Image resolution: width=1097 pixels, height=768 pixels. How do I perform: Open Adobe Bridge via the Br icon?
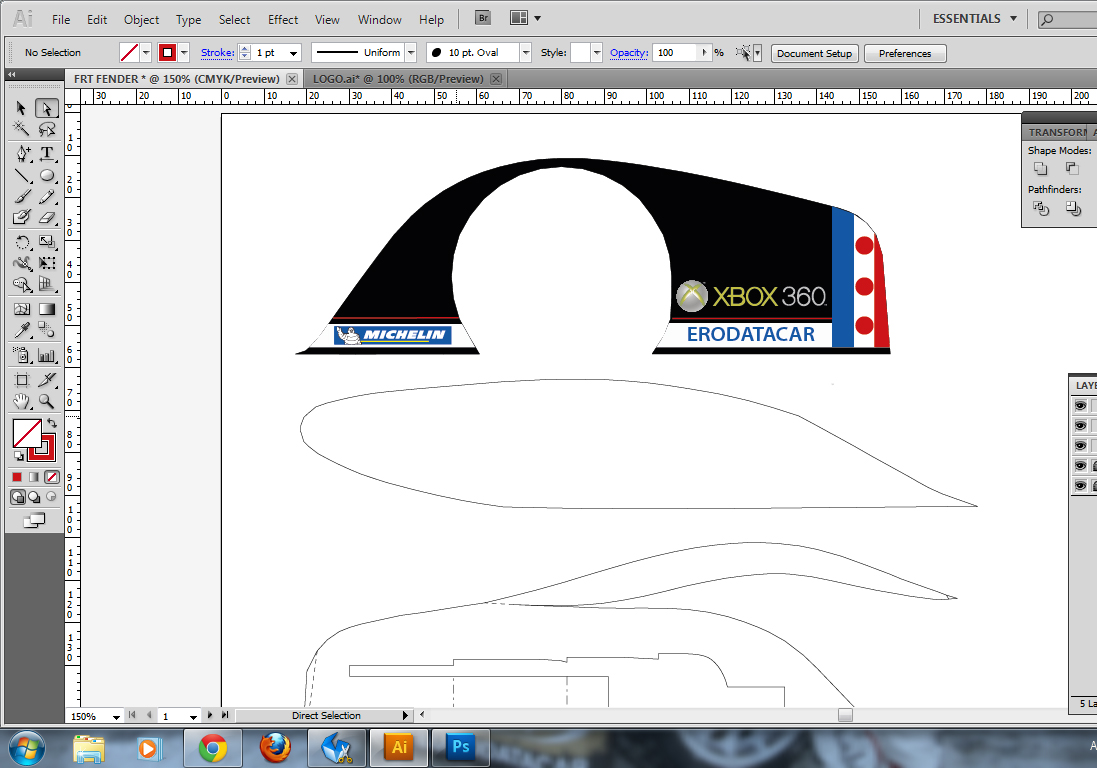(x=483, y=18)
